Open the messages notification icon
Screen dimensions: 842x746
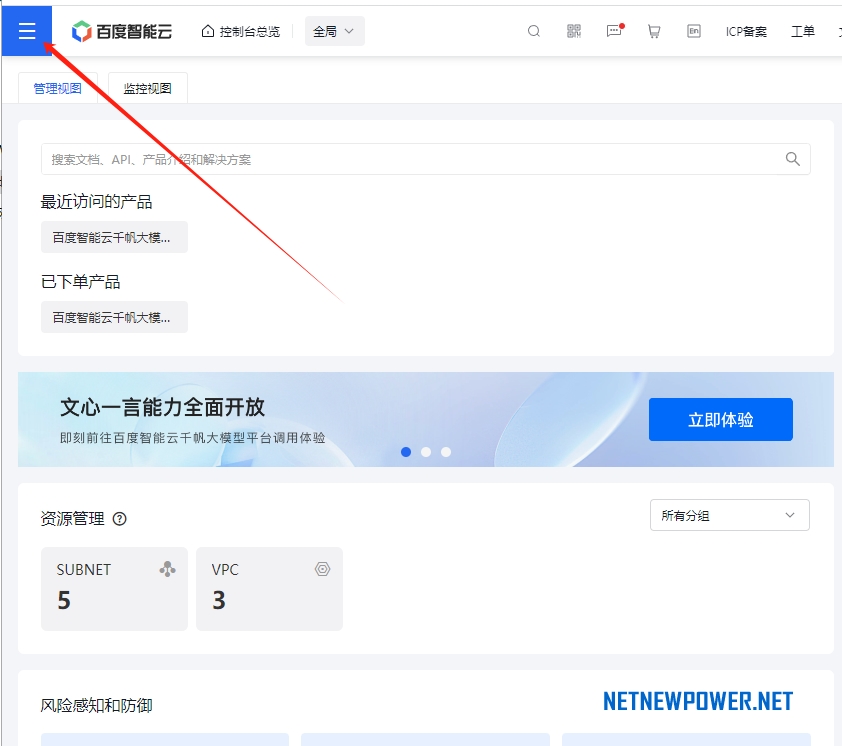(x=614, y=31)
